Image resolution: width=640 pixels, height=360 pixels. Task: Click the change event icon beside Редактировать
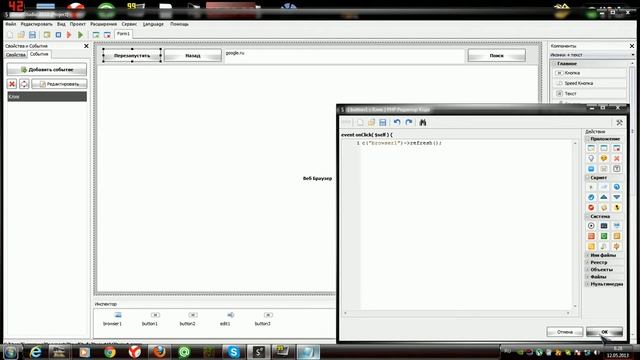24,84
